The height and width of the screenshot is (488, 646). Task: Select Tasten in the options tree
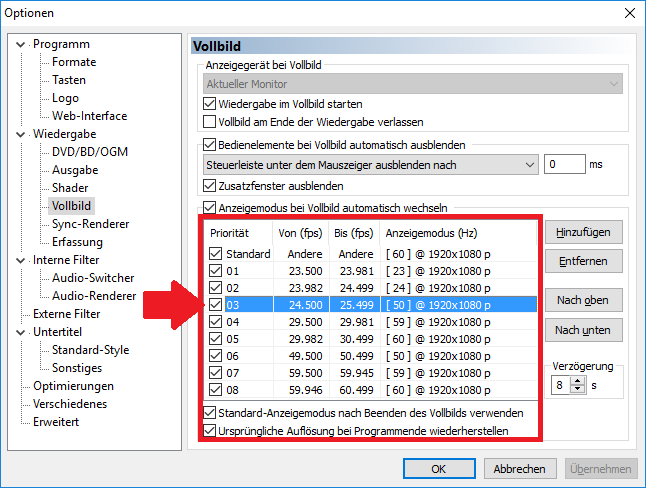69,80
